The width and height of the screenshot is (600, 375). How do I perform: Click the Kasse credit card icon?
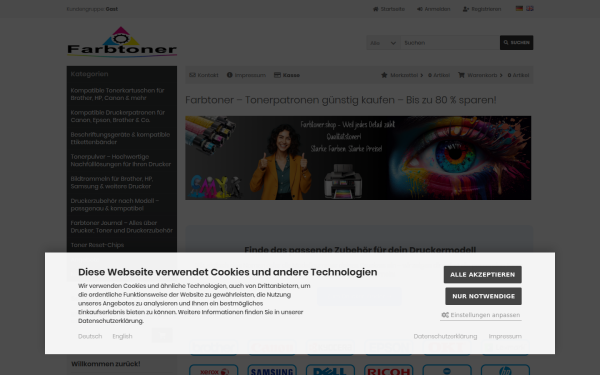click(277, 75)
